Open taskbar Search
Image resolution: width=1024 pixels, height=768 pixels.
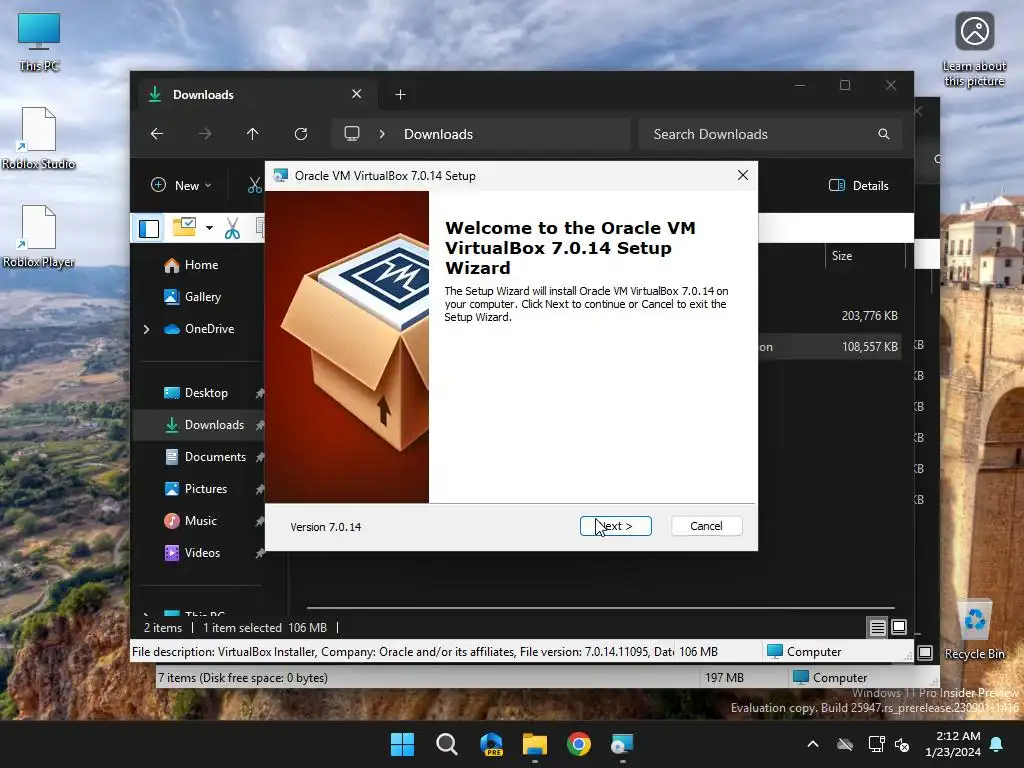point(447,744)
